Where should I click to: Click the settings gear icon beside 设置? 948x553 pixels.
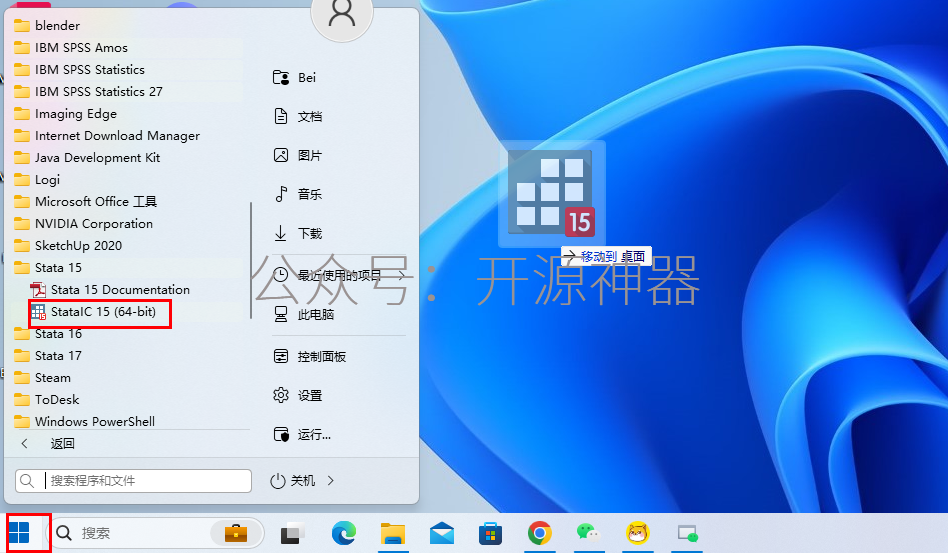281,396
